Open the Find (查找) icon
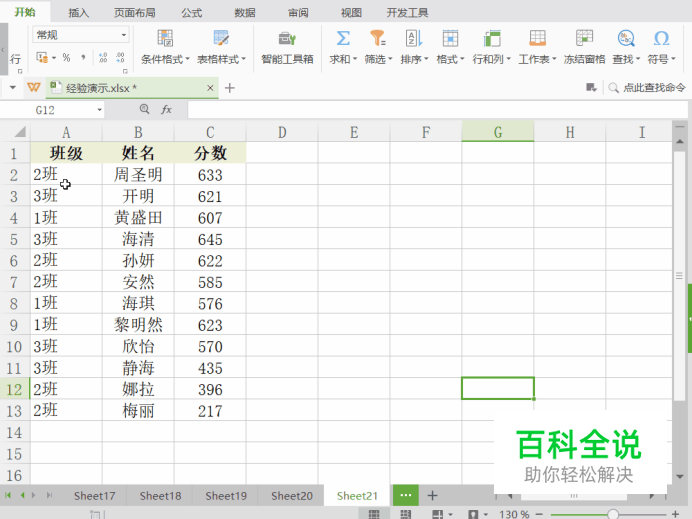This screenshot has height=519, width=692. [x=626, y=38]
